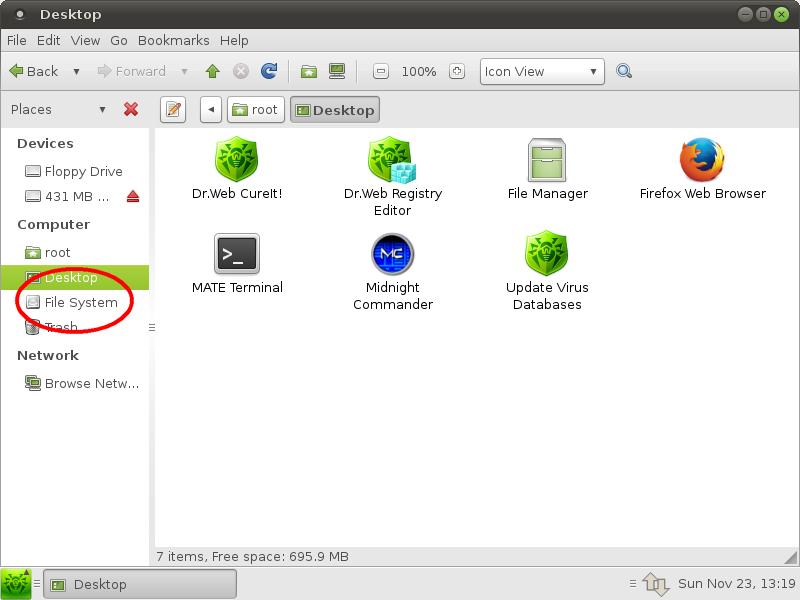This screenshot has width=800, height=600.
Task: Select Desktop in the sidebar
Action: [74, 278]
